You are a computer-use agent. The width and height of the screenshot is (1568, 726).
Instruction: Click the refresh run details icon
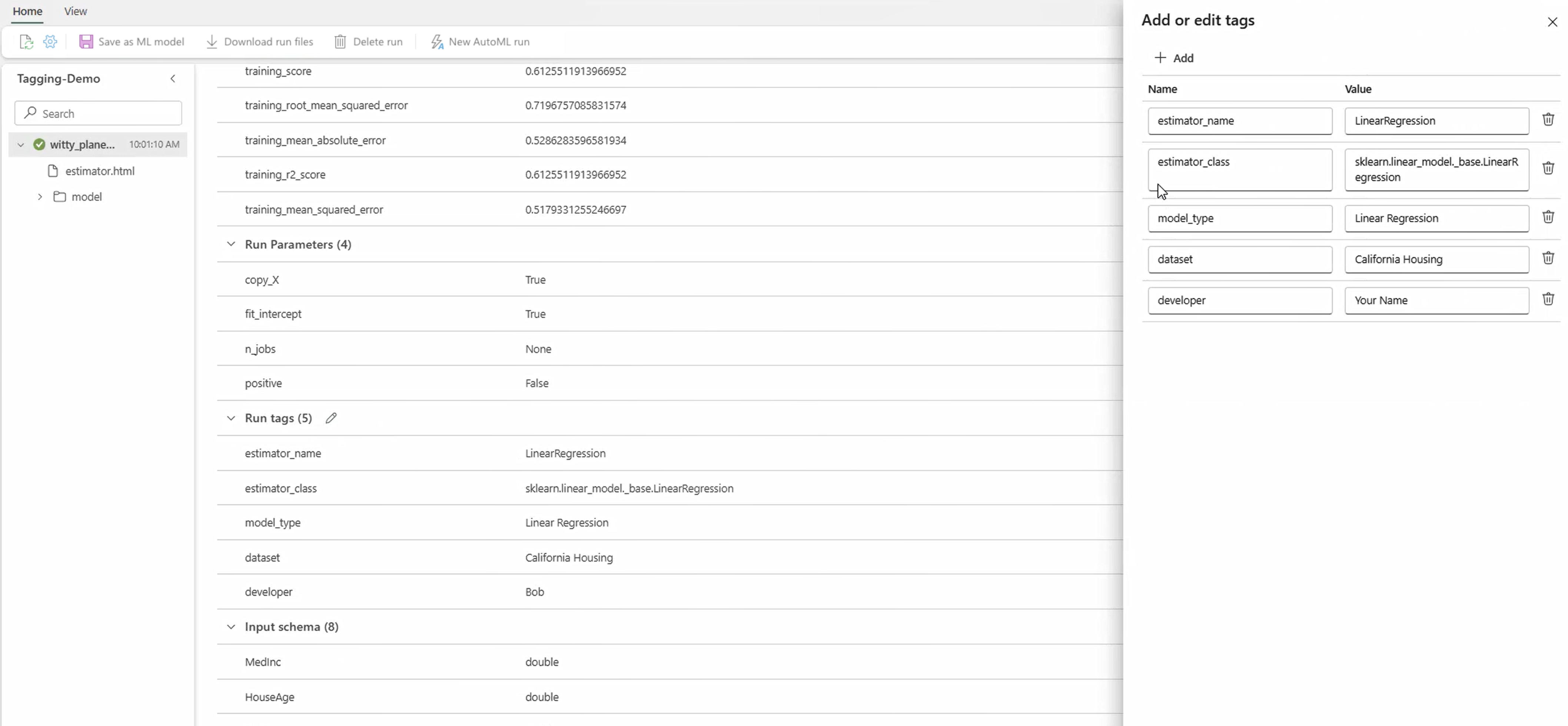(x=26, y=42)
